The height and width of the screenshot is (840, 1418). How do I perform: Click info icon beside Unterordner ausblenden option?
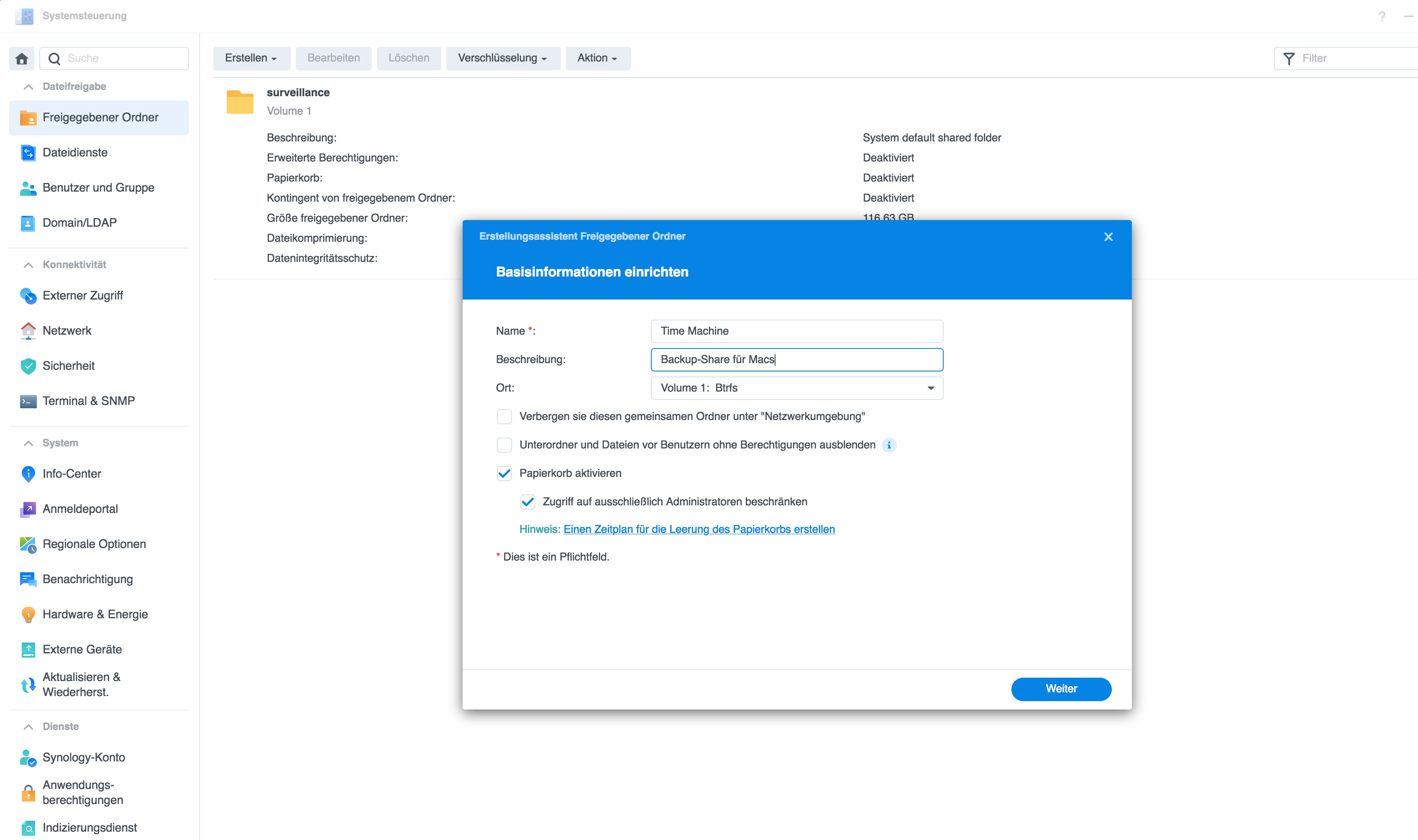[889, 445]
